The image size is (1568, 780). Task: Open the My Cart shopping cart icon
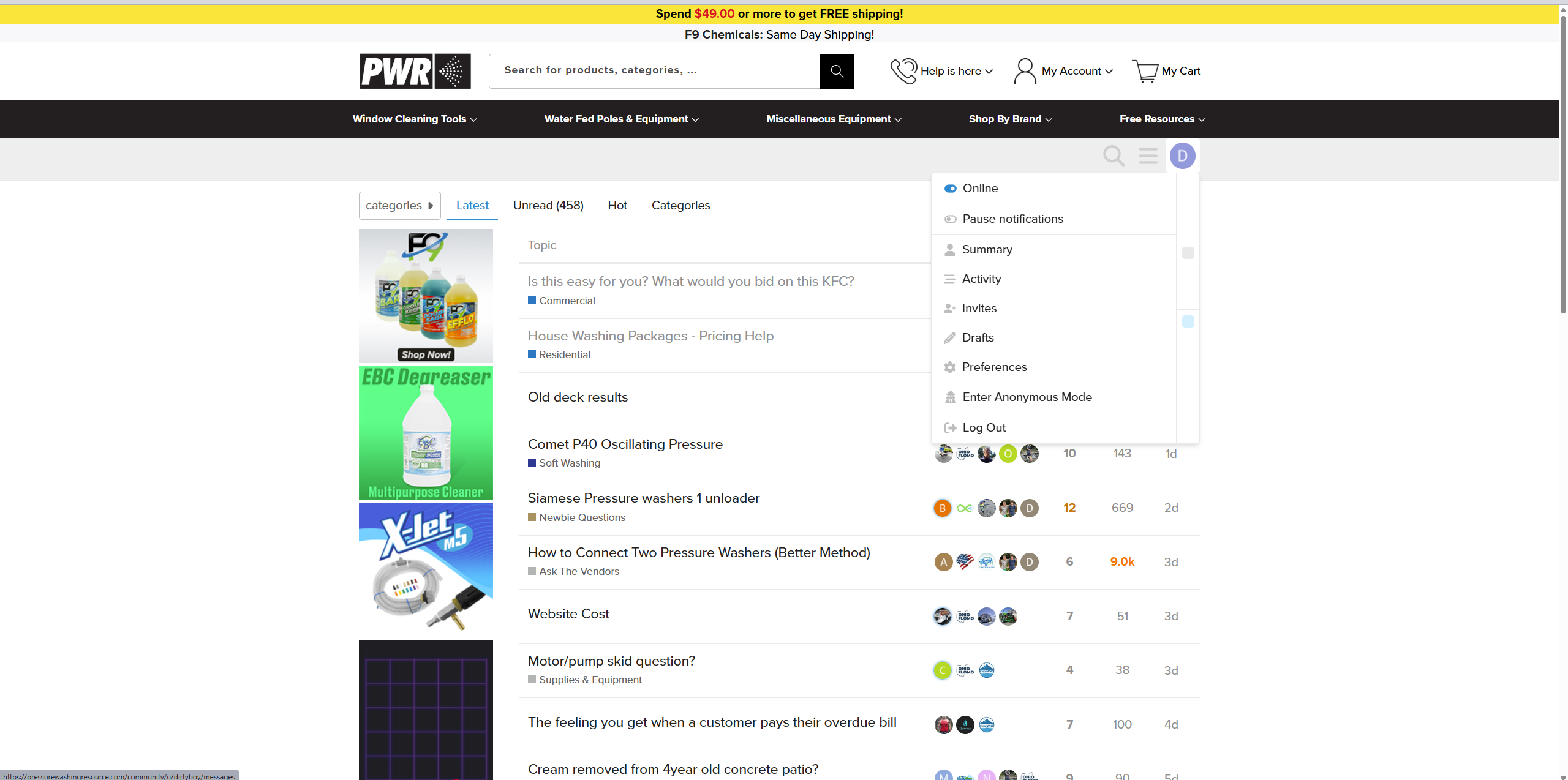[x=1145, y=71]
